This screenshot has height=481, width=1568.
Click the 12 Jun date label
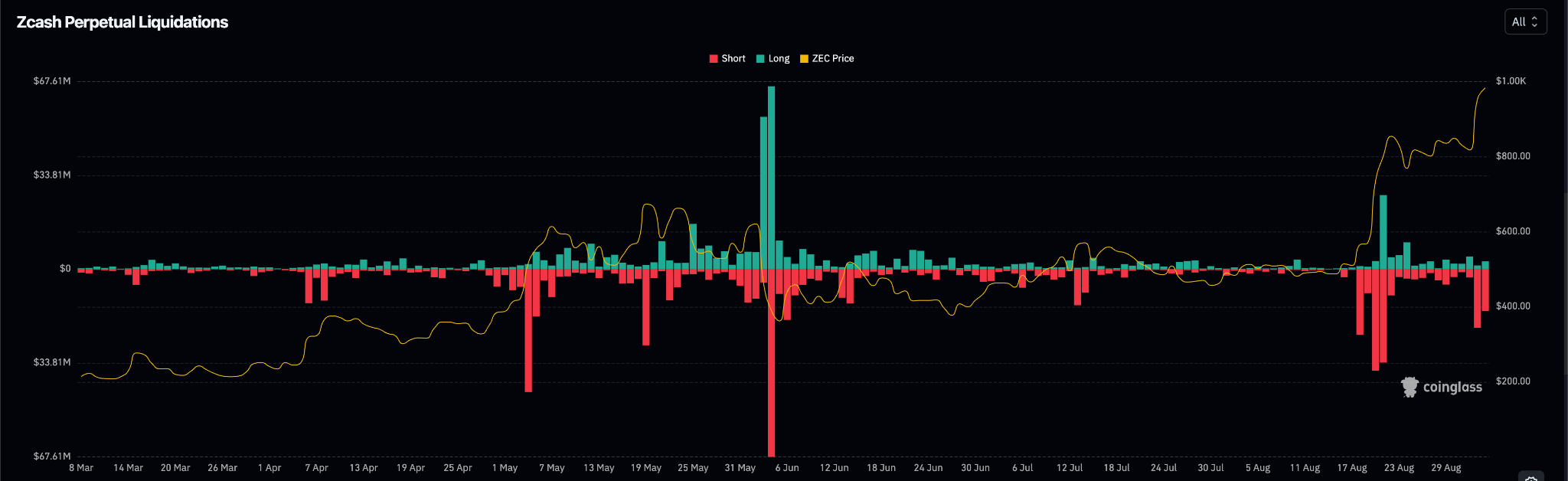[834, 468]
